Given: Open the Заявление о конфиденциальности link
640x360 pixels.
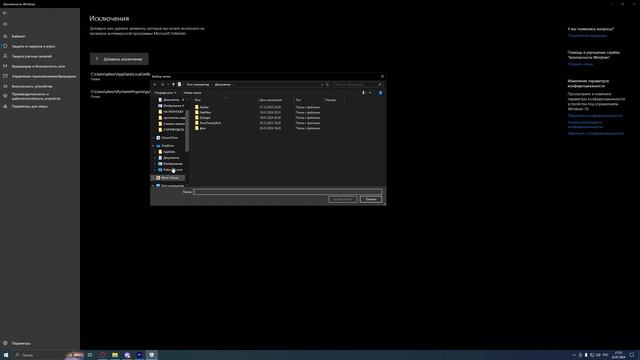Looking at the screenshot, I should pos(596,133).
